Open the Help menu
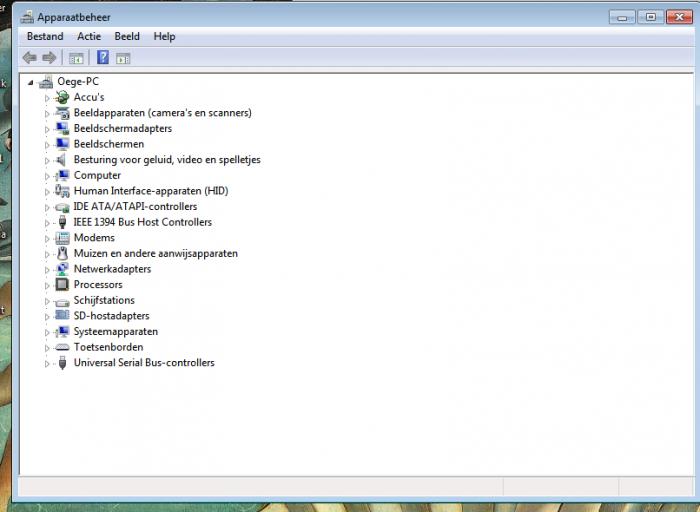 pyautogui.click(x=164, y=37)
